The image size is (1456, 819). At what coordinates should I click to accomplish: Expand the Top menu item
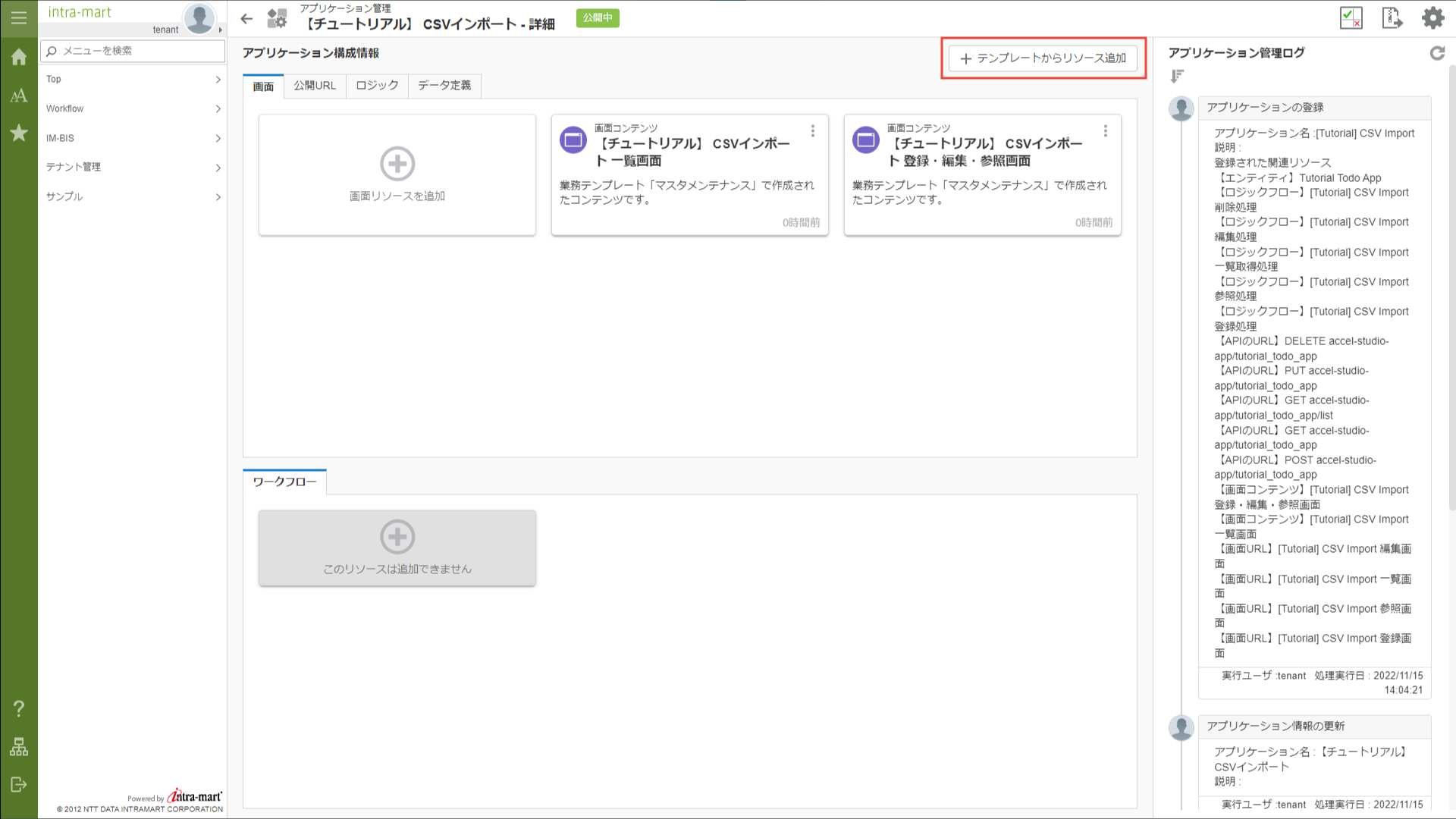pyautogui.click(x=133, y=80)
